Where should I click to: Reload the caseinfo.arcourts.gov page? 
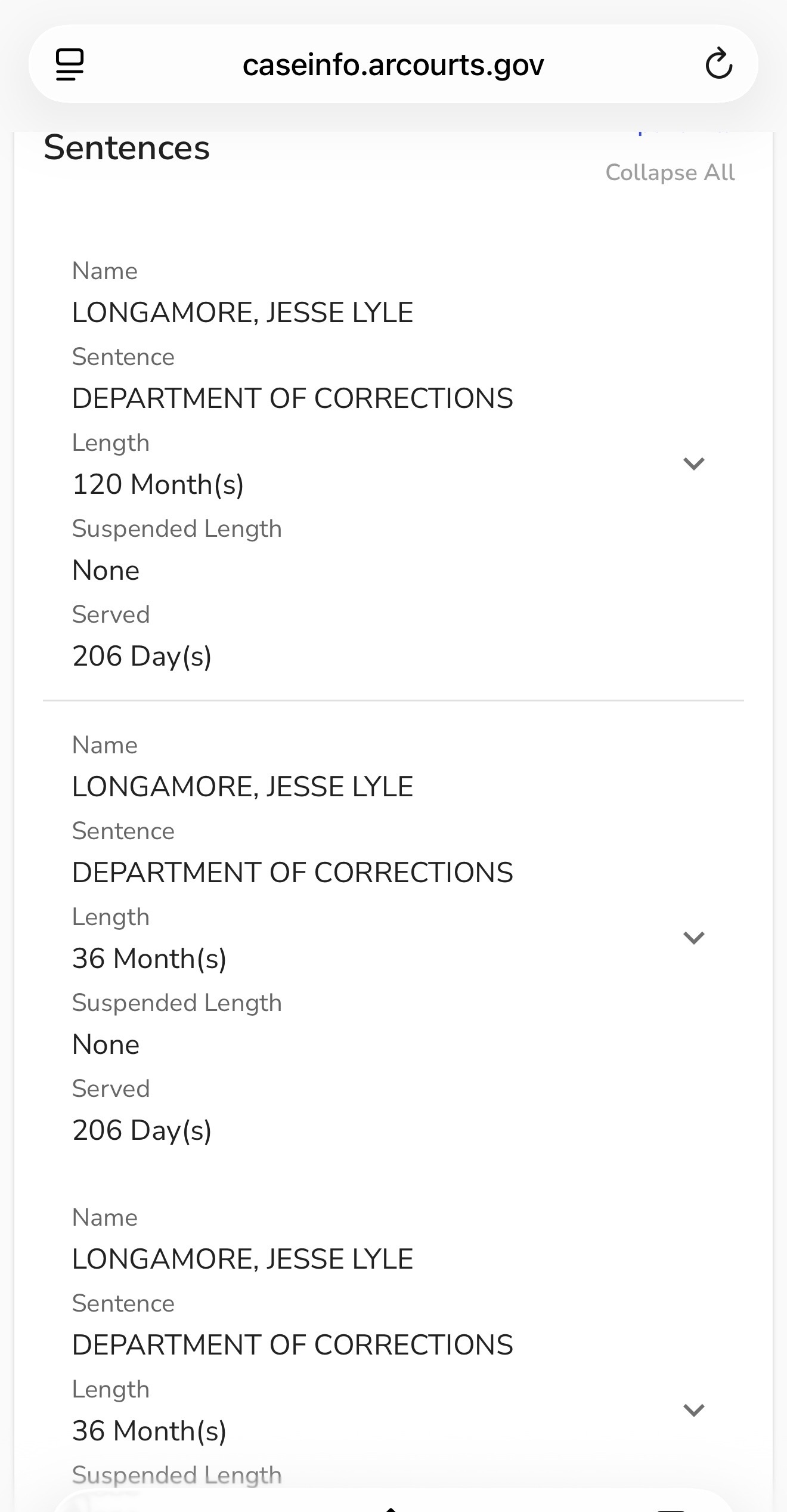click(x=718, y=64)
